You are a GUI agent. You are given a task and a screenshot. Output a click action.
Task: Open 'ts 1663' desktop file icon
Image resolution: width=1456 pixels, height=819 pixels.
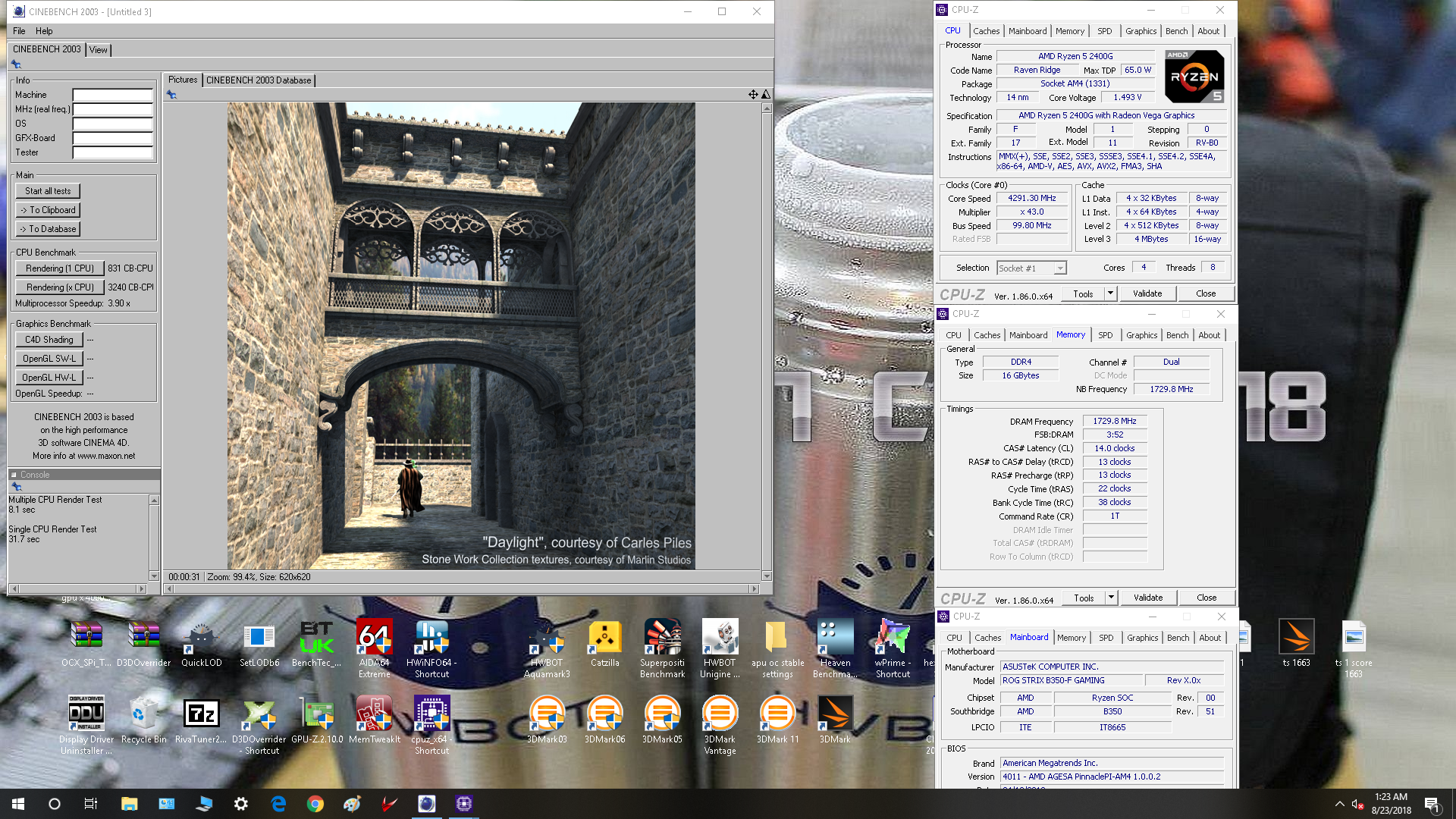[1296, 644]
